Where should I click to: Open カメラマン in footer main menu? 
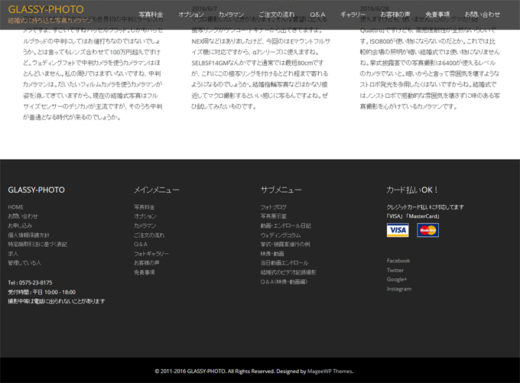click(145, 226)
